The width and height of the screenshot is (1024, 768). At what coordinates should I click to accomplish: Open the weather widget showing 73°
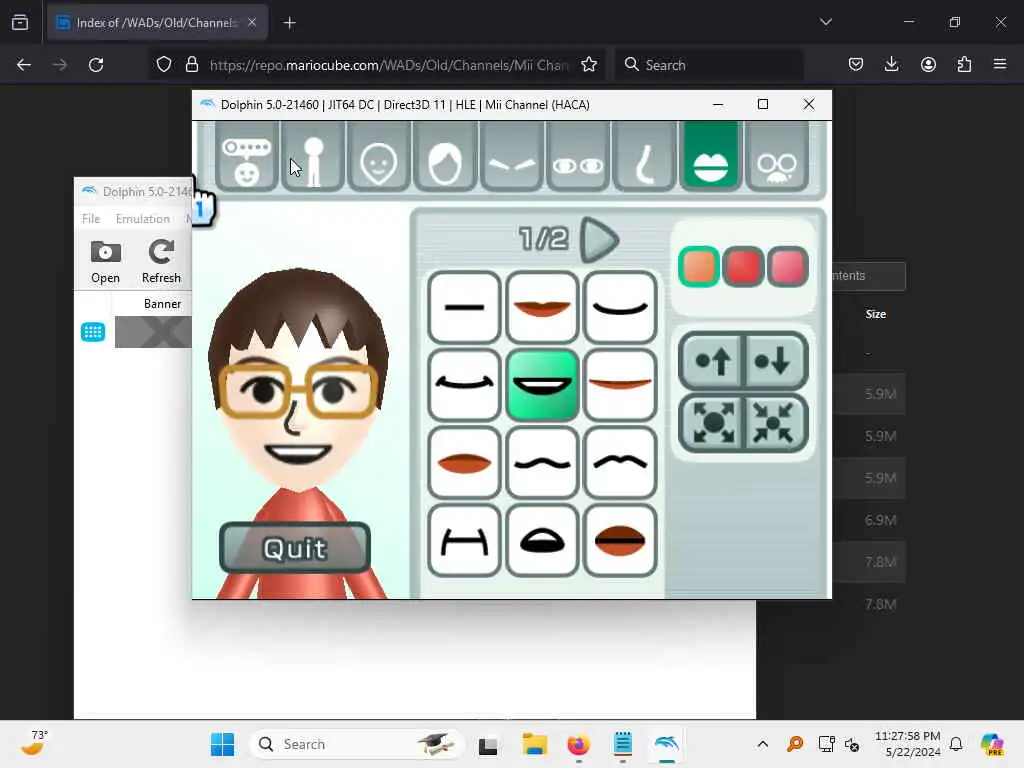36,743
